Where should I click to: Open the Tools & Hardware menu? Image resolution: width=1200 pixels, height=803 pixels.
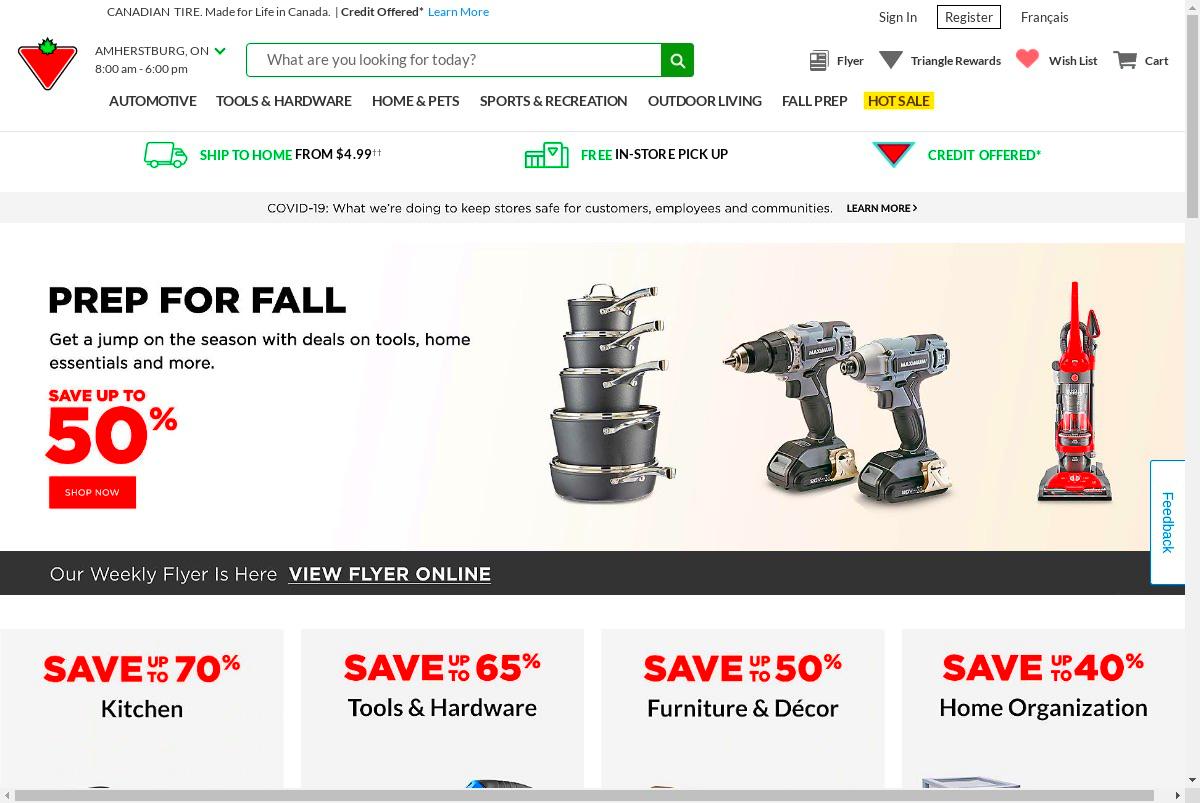[x=284, y=101]
